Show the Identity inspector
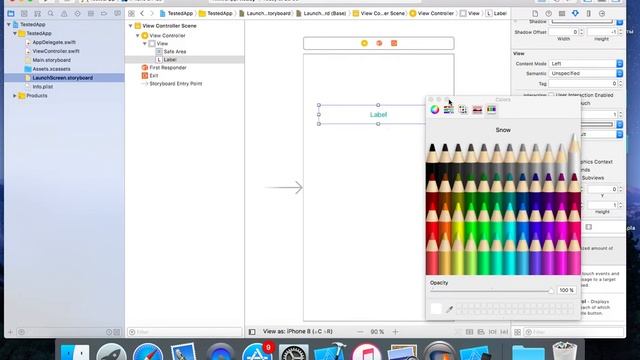The image size is (640, 360). point(562,13)
